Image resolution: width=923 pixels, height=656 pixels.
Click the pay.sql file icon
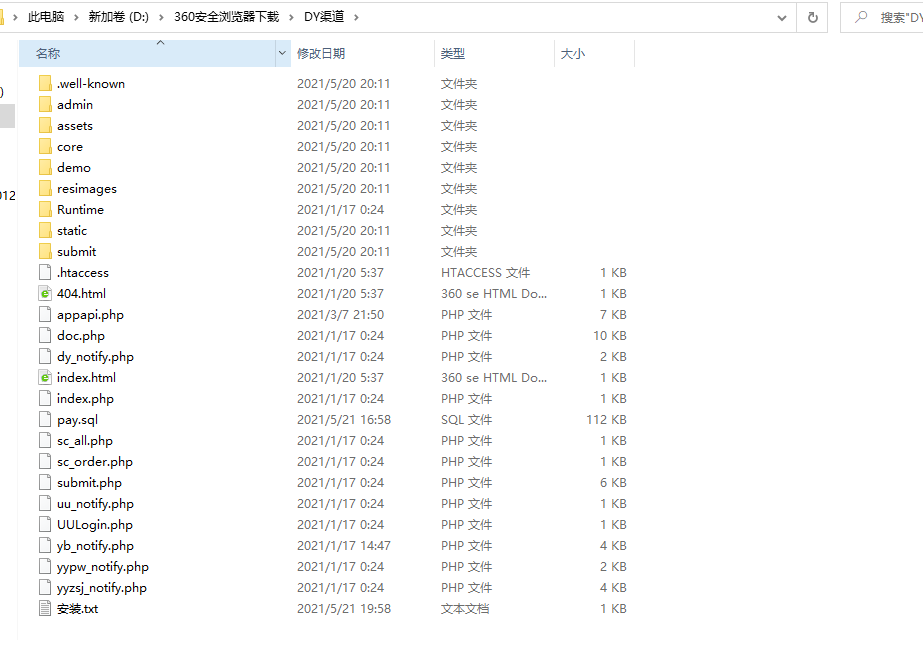[x=45, y=419]
